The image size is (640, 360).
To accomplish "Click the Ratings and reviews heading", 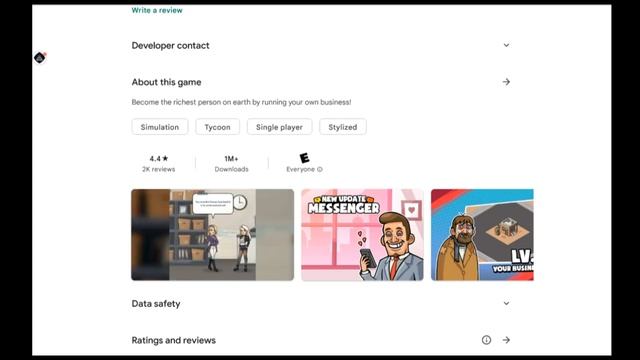I will pyautogui.click(x=173, y=340).
